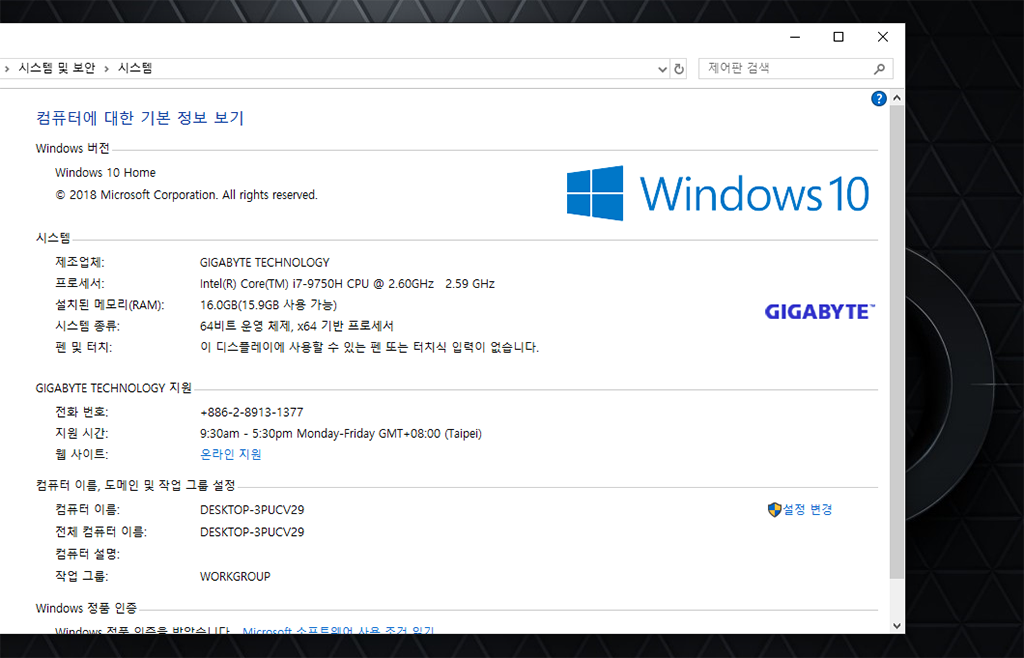
Task: Open the chevron before 시스템 breadcrumb
Action: click(x=106, y=69)
